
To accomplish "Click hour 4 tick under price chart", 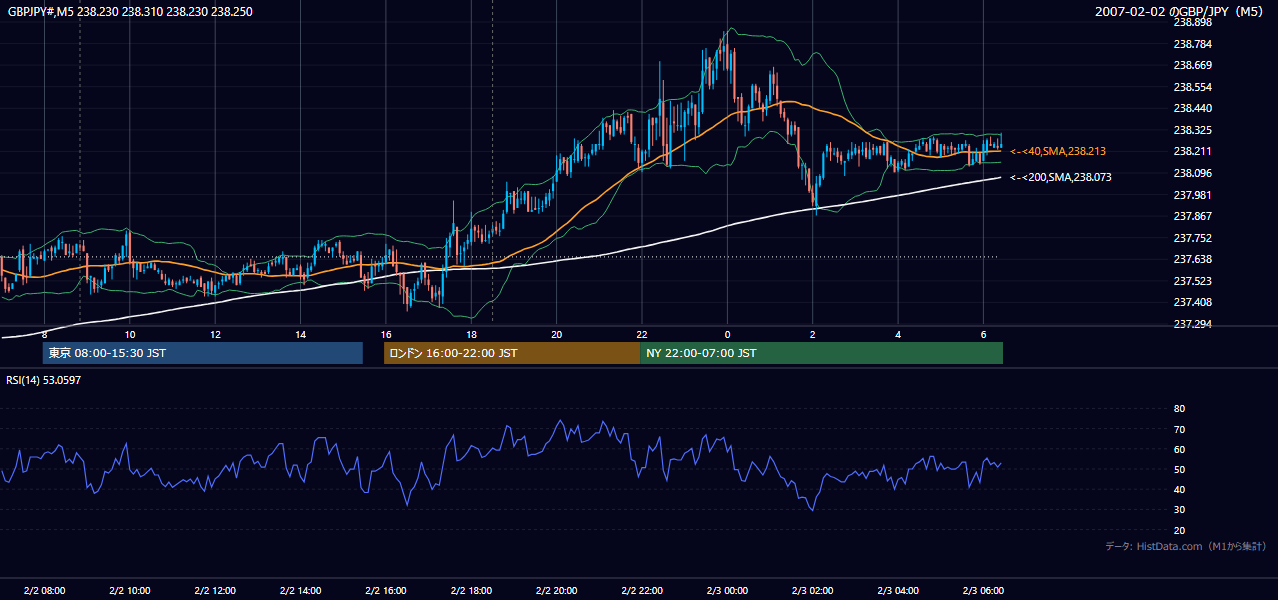I will coord(898,334).
